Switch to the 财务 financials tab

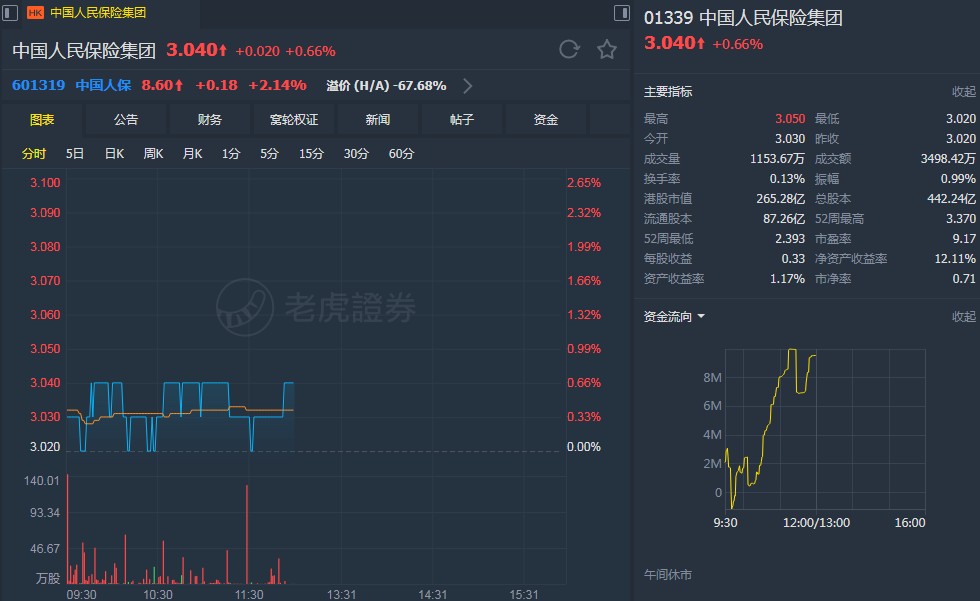[209, 118]
